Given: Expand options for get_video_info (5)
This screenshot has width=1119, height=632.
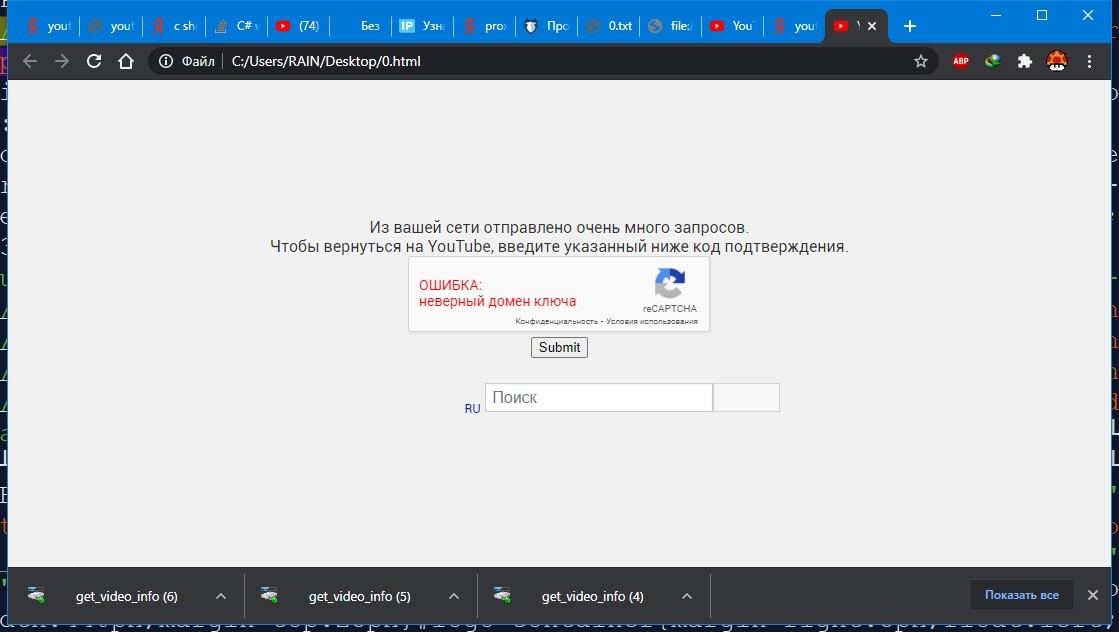Looking at the screenshot, I should click(454, 596).
